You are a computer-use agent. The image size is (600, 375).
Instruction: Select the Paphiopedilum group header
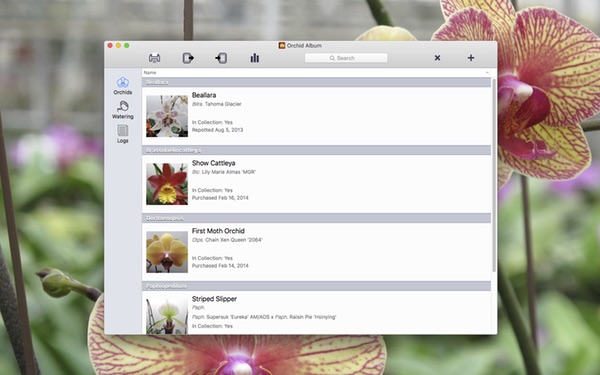point(316,286)
